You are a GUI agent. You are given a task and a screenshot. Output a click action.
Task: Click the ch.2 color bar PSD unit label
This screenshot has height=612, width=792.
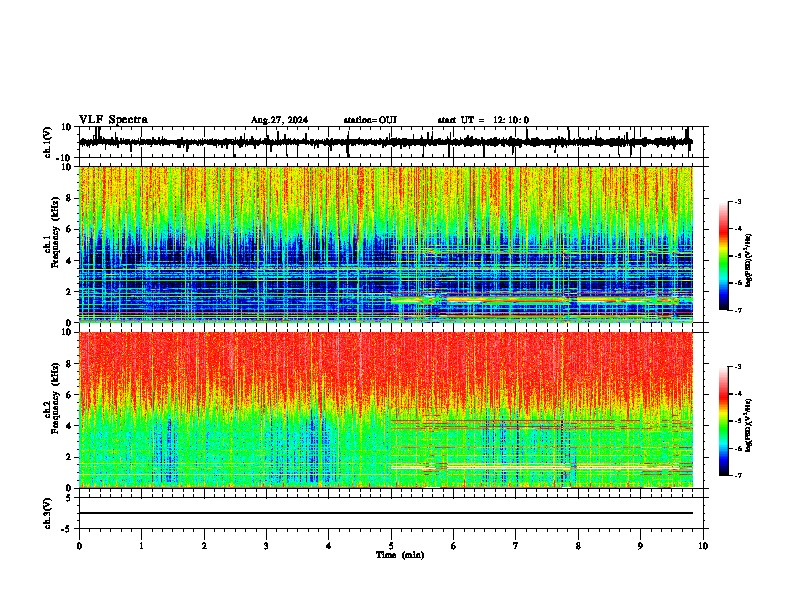[x=749, y=425]
